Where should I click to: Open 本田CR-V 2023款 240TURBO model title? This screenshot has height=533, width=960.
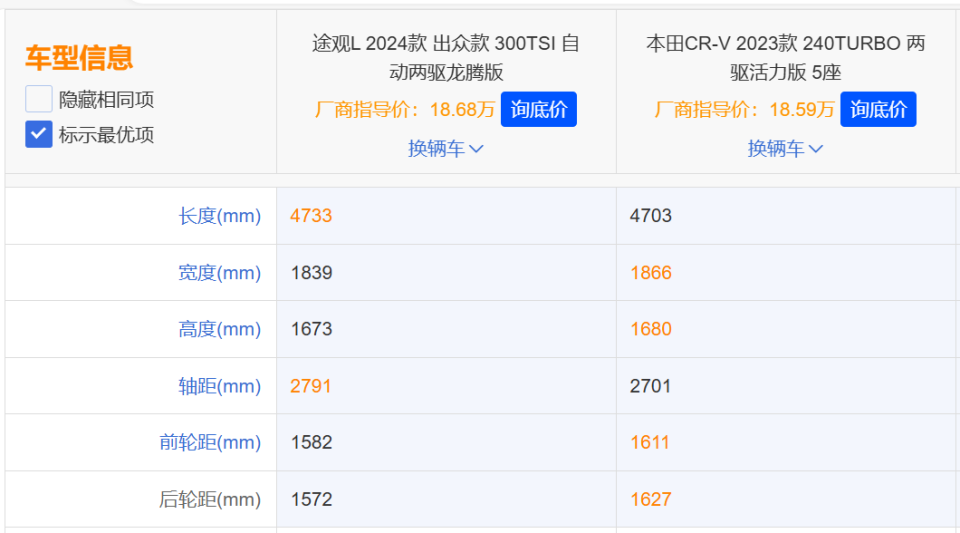tap(786, 58)
